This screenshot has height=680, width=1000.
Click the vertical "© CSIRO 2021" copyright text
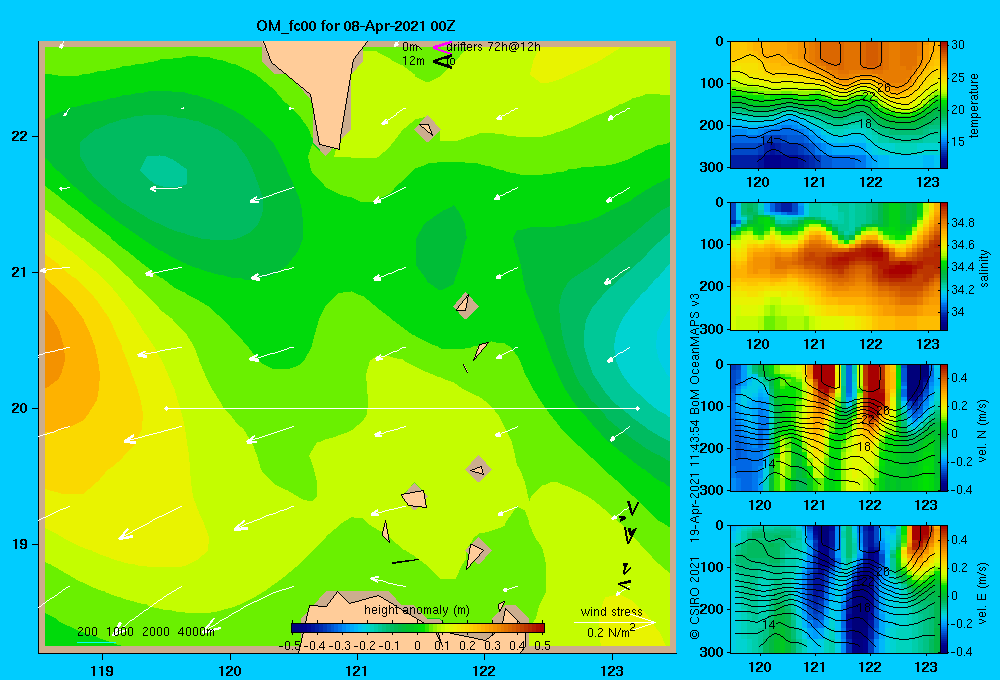(x=695, y=598)
